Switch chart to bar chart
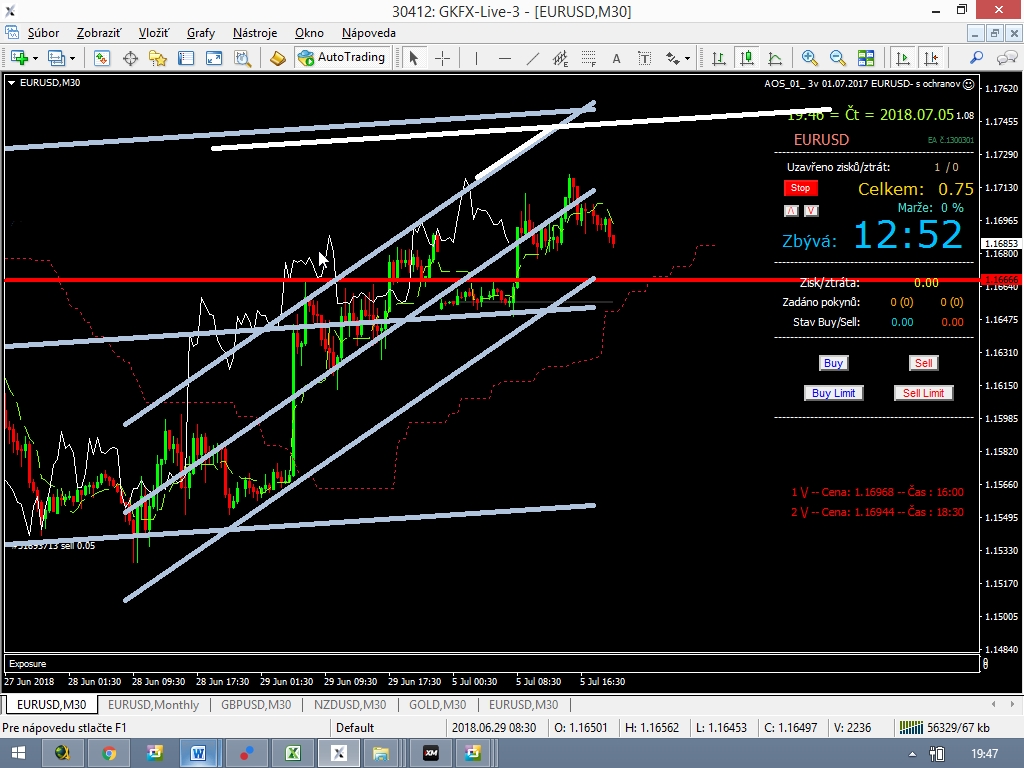Image resolution: width=1024 pixels, height=768 pixels. (x=718, y=58)
